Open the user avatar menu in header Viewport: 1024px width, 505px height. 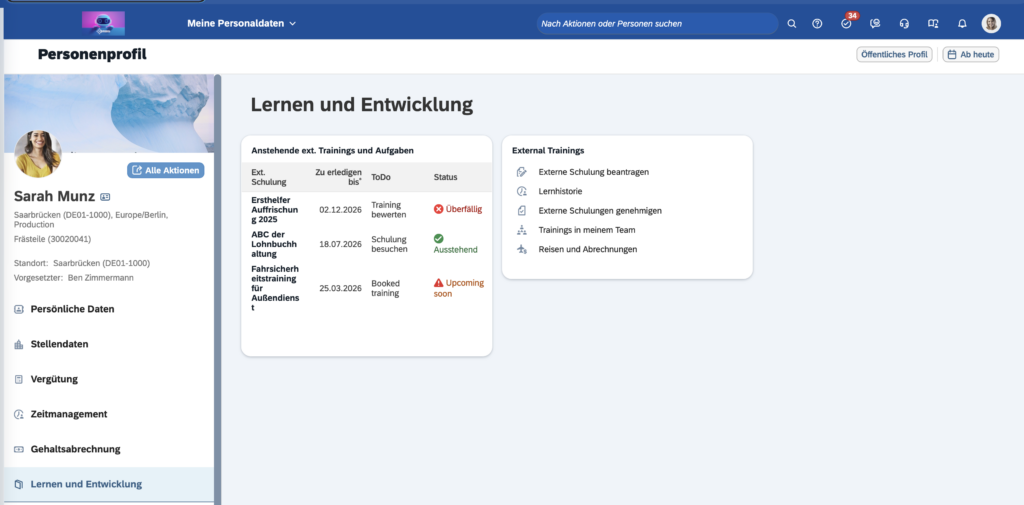pos(991,23)
